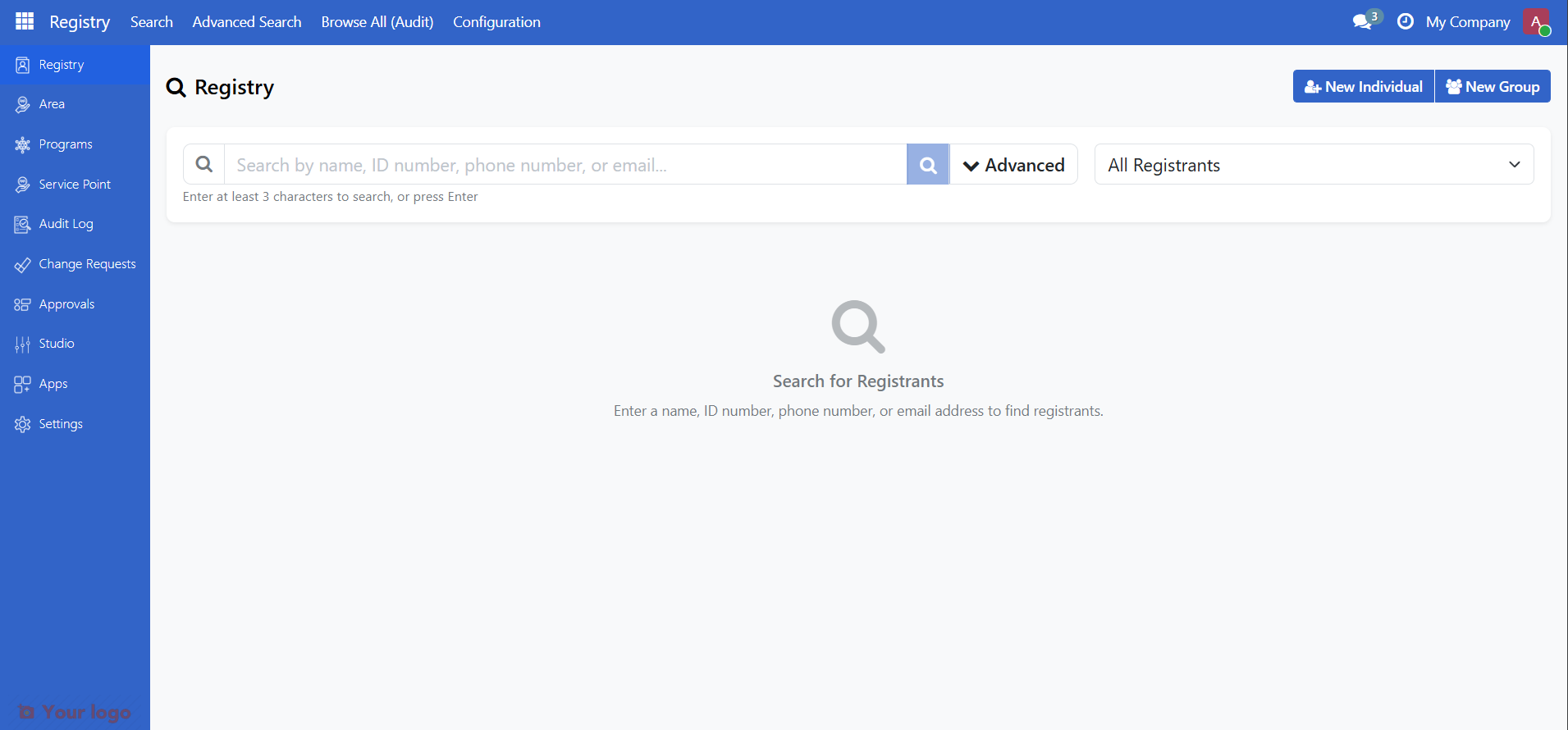1568x730 pixels.
Task: Expand the Advanced search options
Action: pos(1014,165)
